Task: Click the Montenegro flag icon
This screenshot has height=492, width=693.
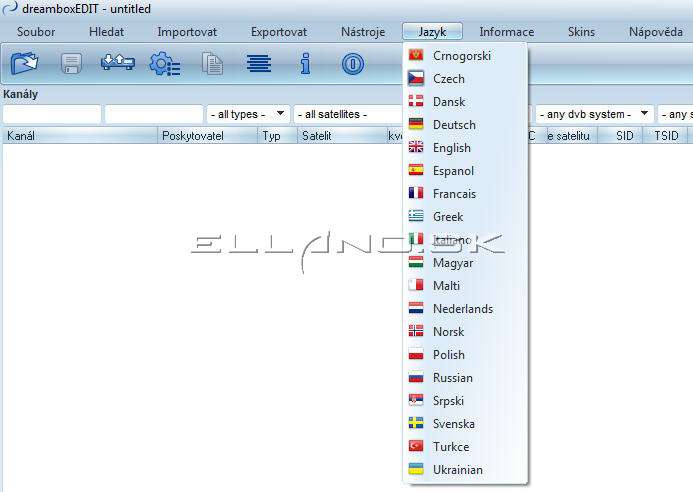Action: [x=416, y=55]
